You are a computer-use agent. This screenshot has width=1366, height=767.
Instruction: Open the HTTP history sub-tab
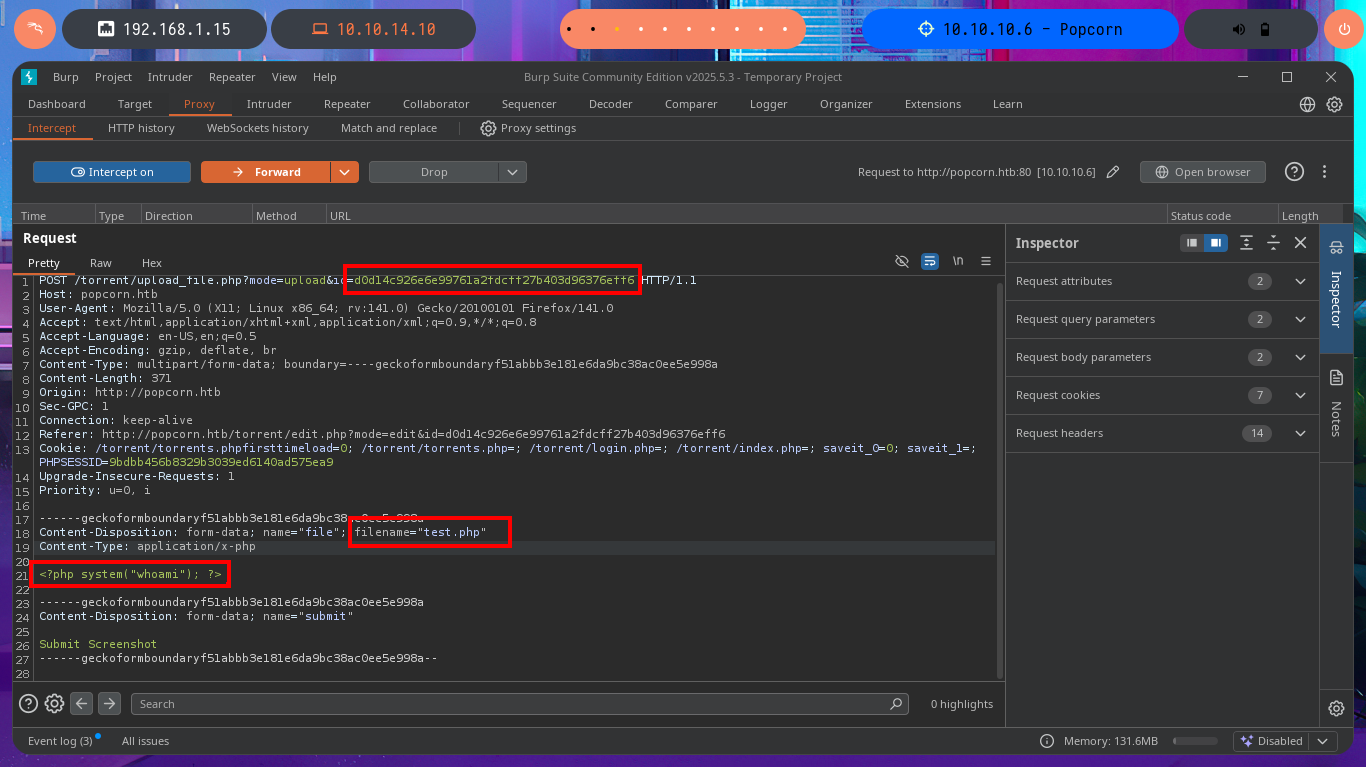141,128
